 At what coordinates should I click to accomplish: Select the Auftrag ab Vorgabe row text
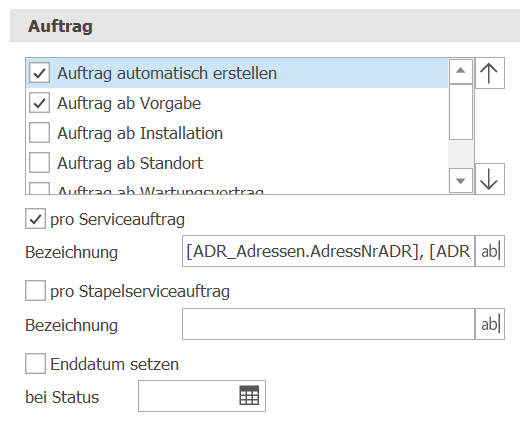click(x=129, y=103)
